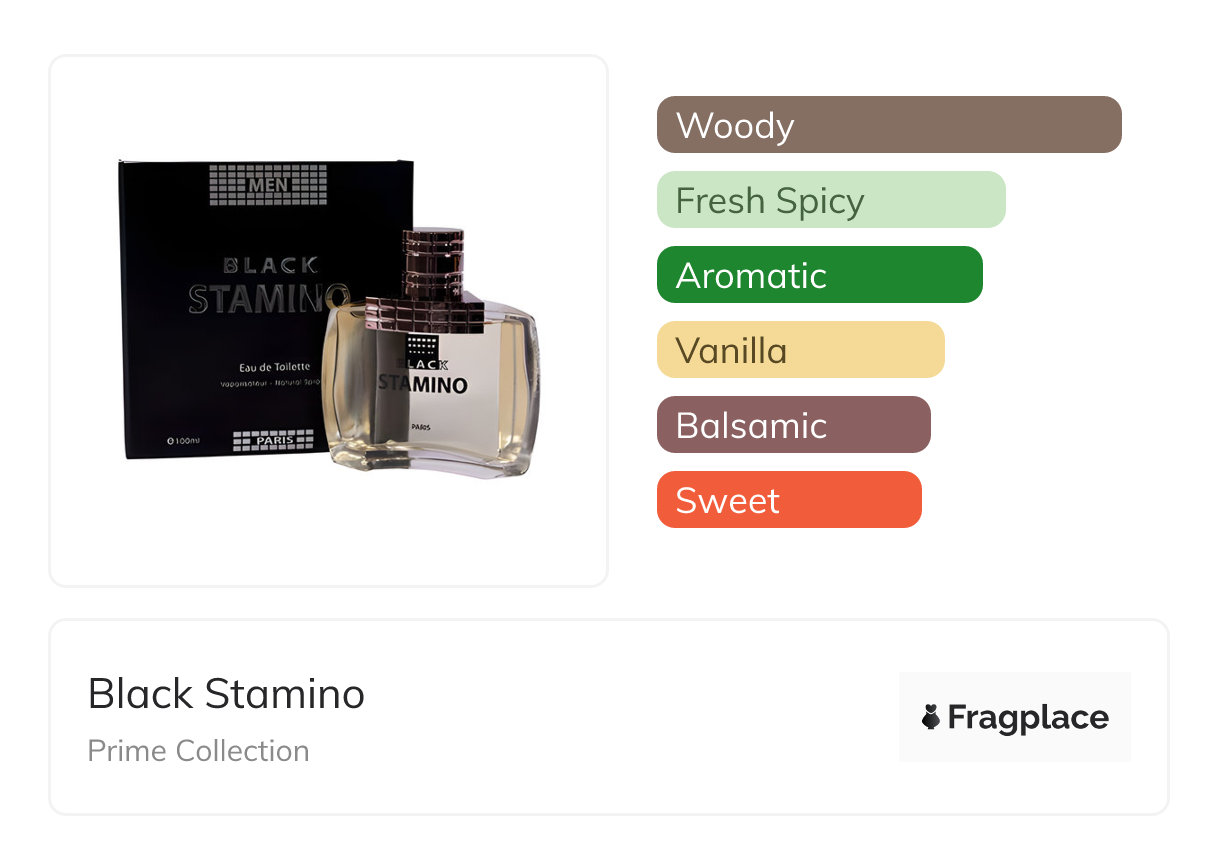Screen dimensions: 1218x864
Task: Select the Woody accord bar
Action: (888, 125)
